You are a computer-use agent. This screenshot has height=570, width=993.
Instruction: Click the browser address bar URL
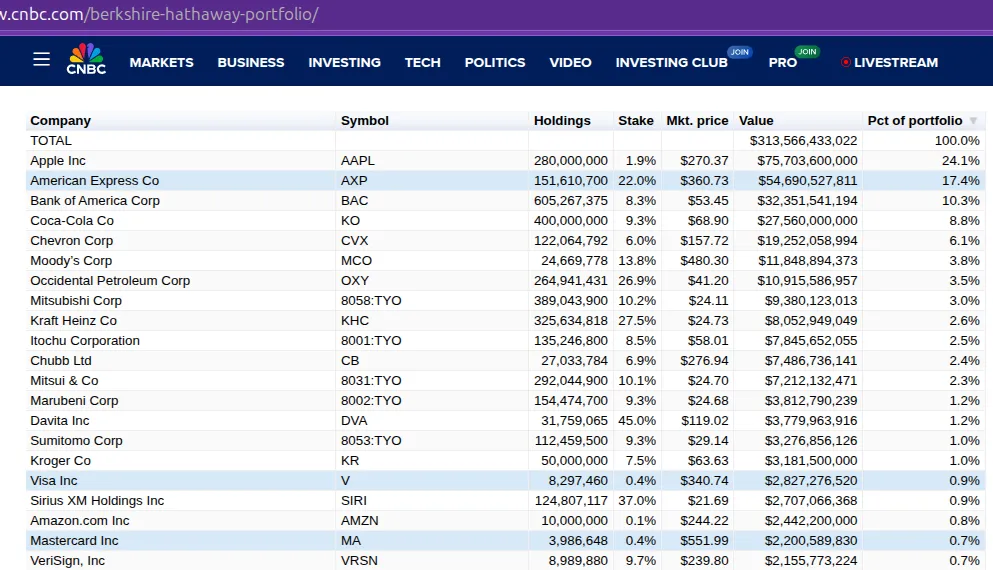click(x=158, y=14)
